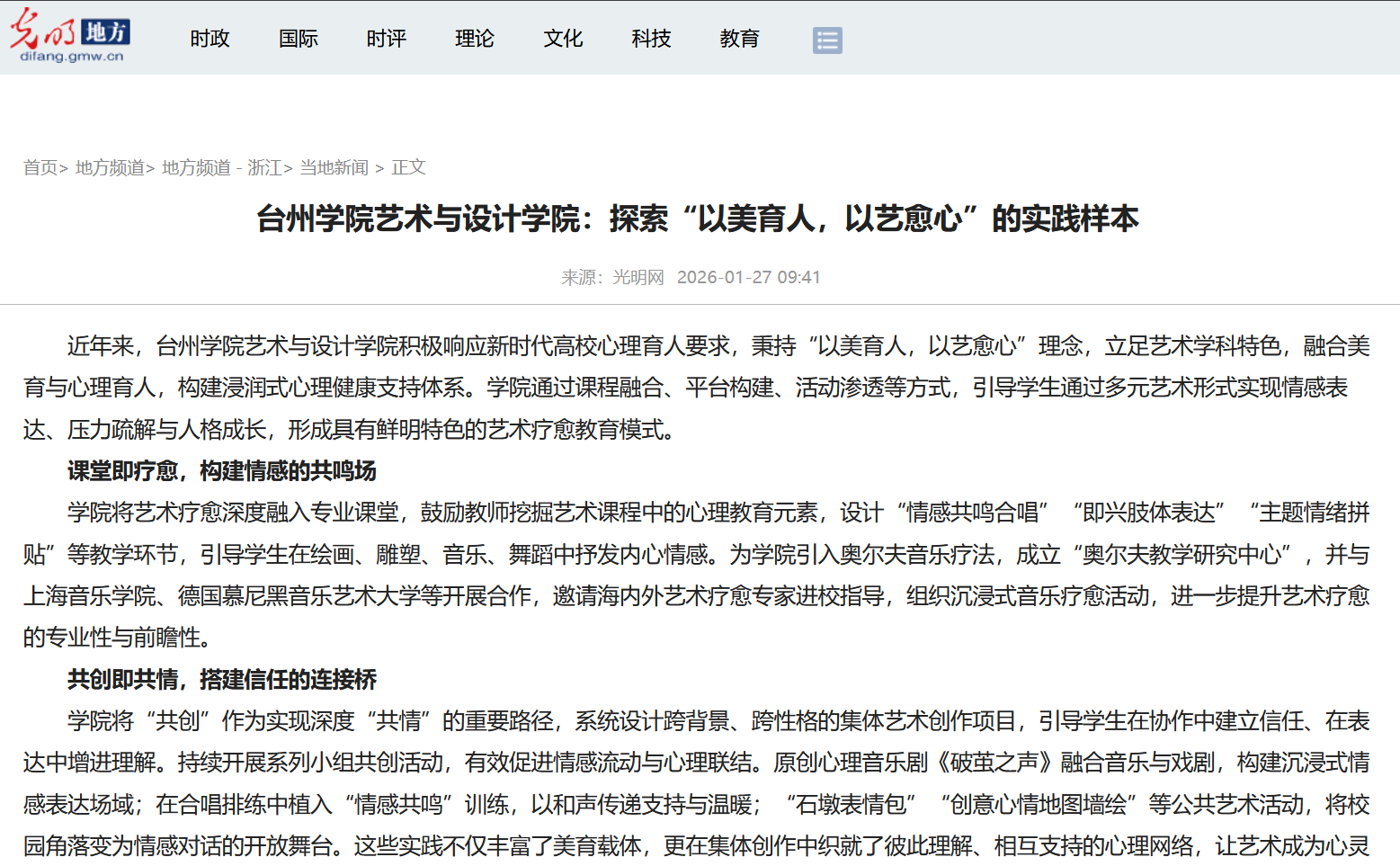Open the 文化 channel

click(x=563, y=39)
